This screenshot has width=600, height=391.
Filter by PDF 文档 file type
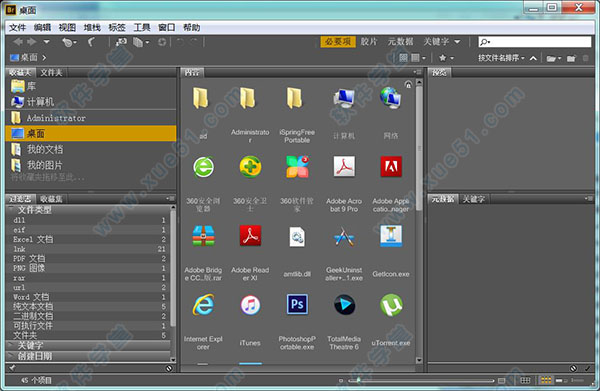89,259
